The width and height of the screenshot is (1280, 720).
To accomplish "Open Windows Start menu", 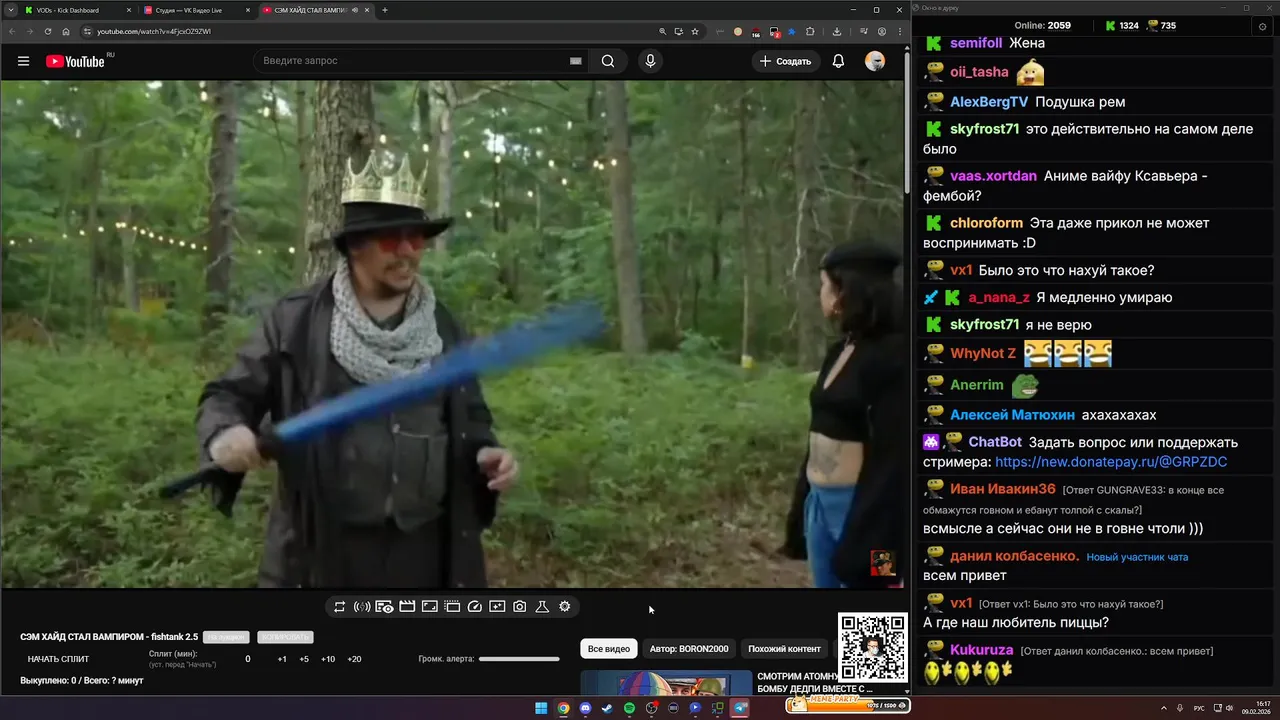I will pos(541,708).
